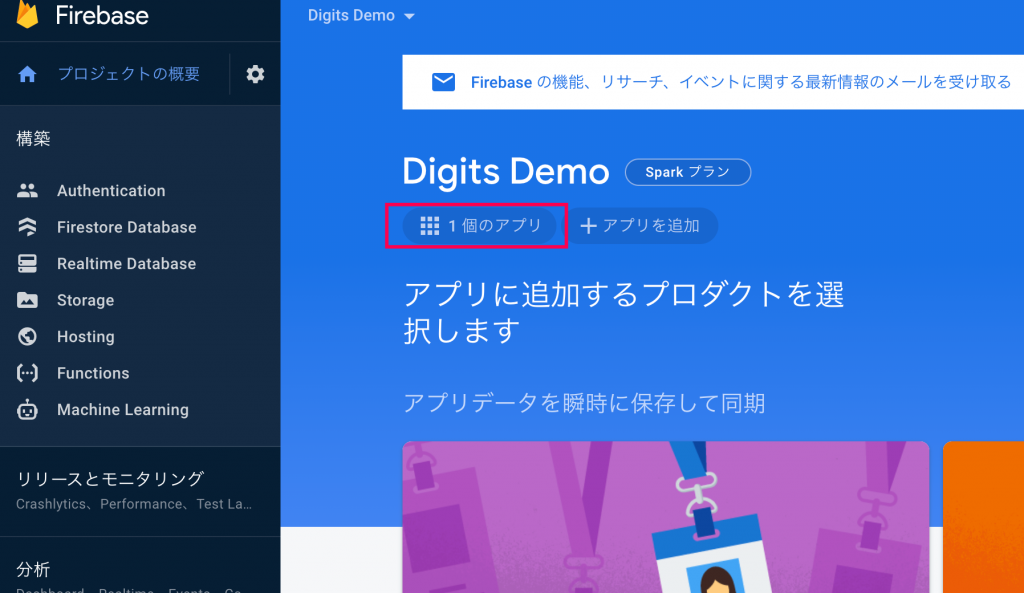Click the アプリを追加 button
1024x593 pixels.
[x=641, y=226]
